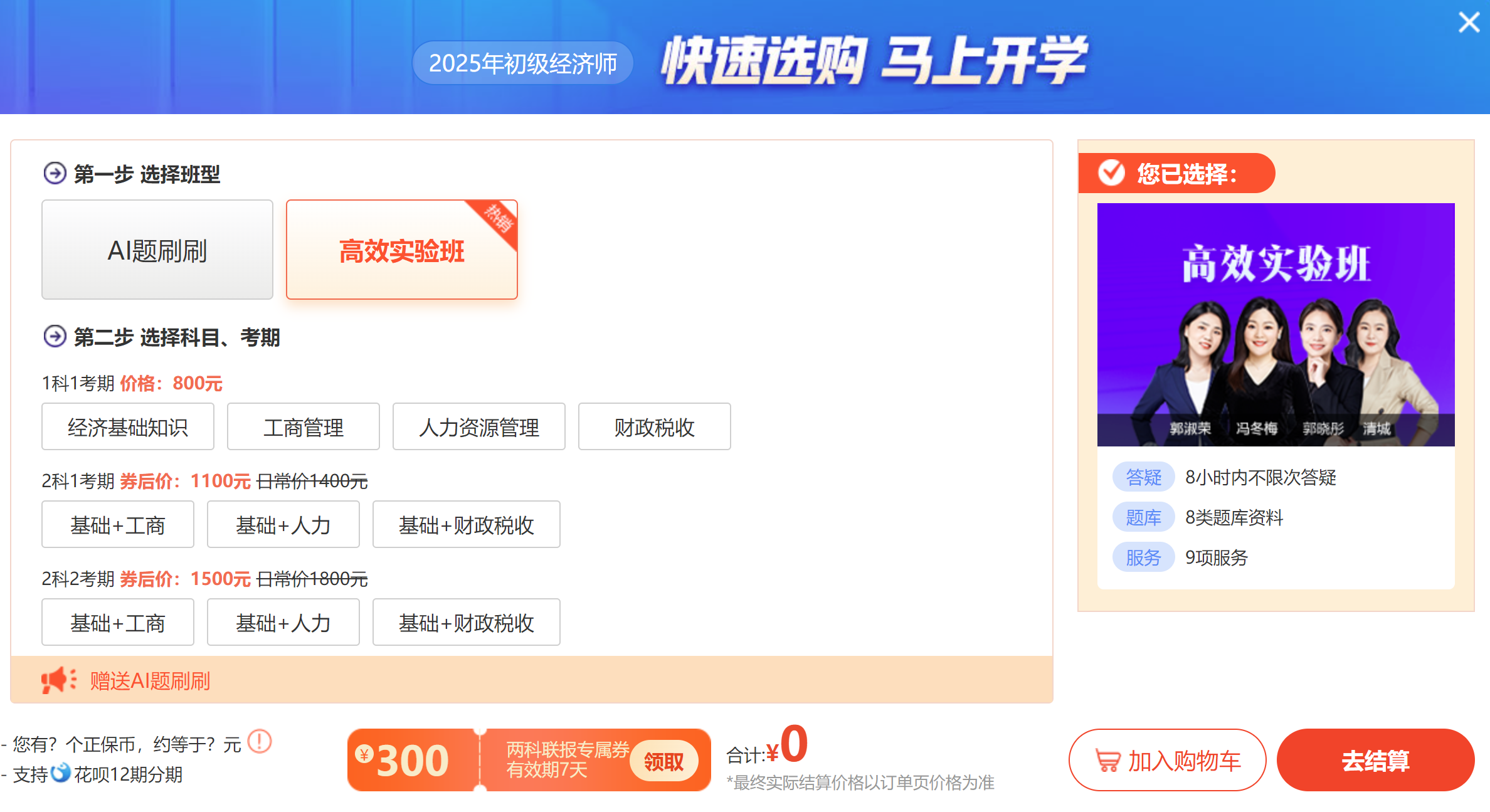Image resolution: width=1490 pixels, height=812 pixels.
Task: Choose the 经济基础知识 single subject
Action: pyautogui.click(x=128, y=426)
